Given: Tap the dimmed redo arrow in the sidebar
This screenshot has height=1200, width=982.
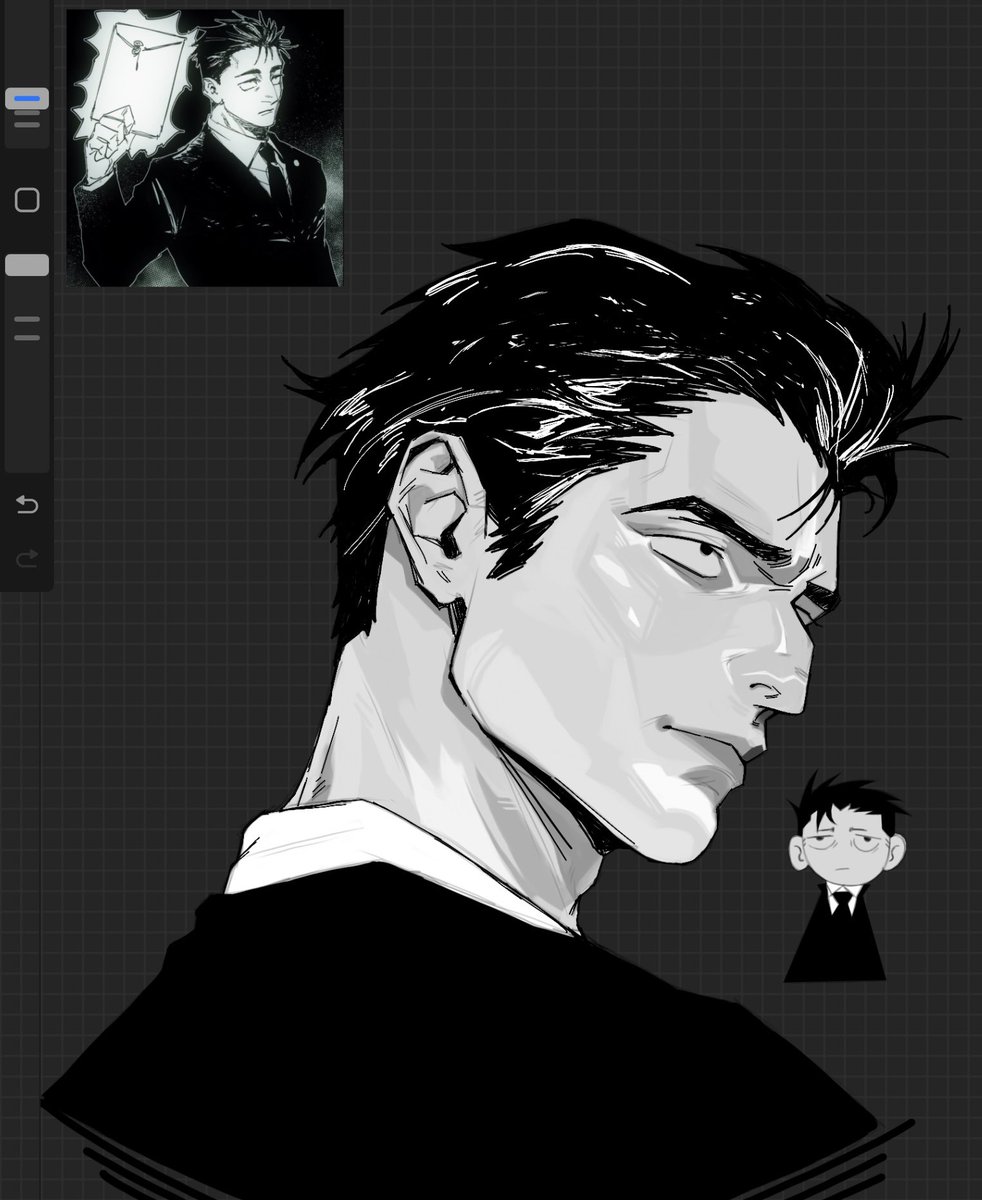Looking at the screenshot, I should pos(27,558).
